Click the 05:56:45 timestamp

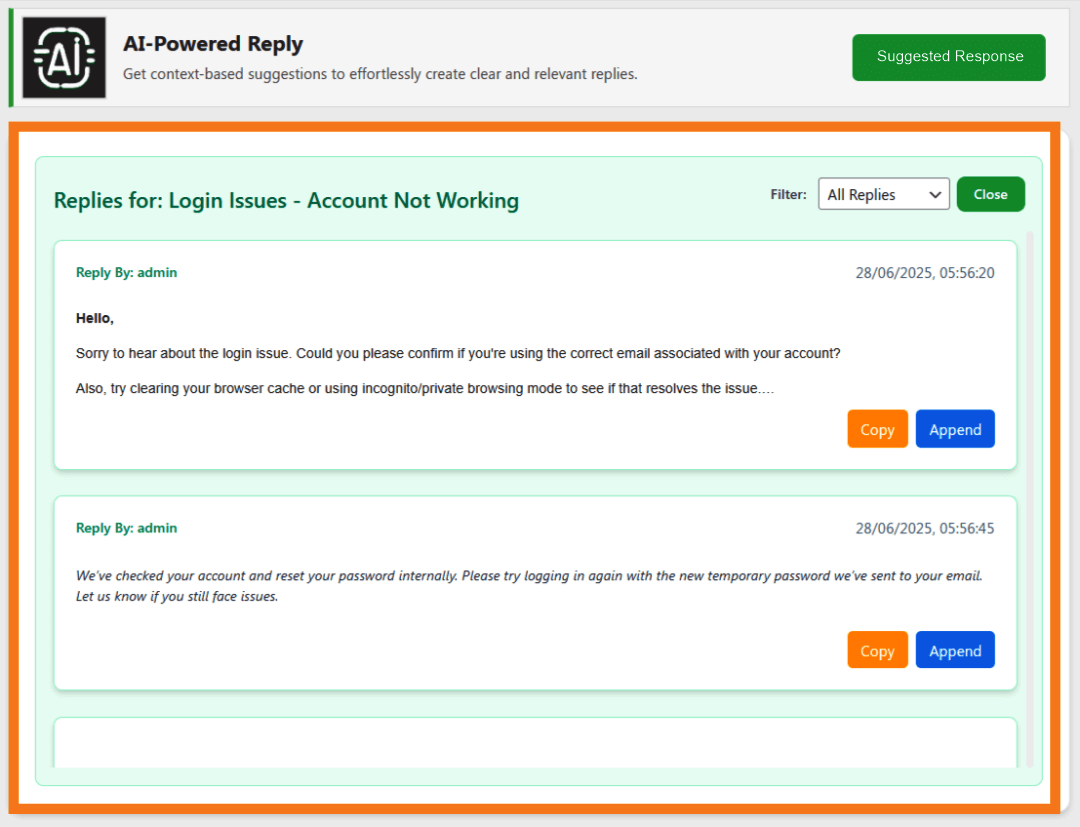[924, 529]
